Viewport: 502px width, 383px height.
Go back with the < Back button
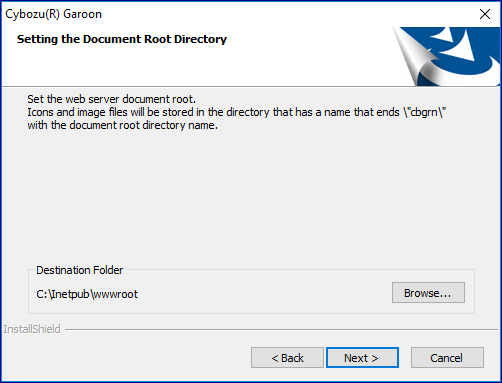tap(287, 358)
